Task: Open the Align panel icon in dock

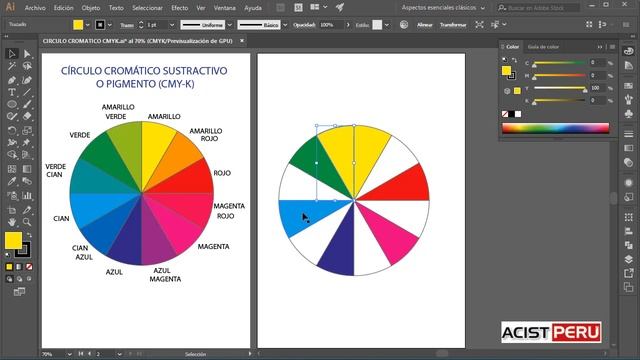Action: point(629,231)
